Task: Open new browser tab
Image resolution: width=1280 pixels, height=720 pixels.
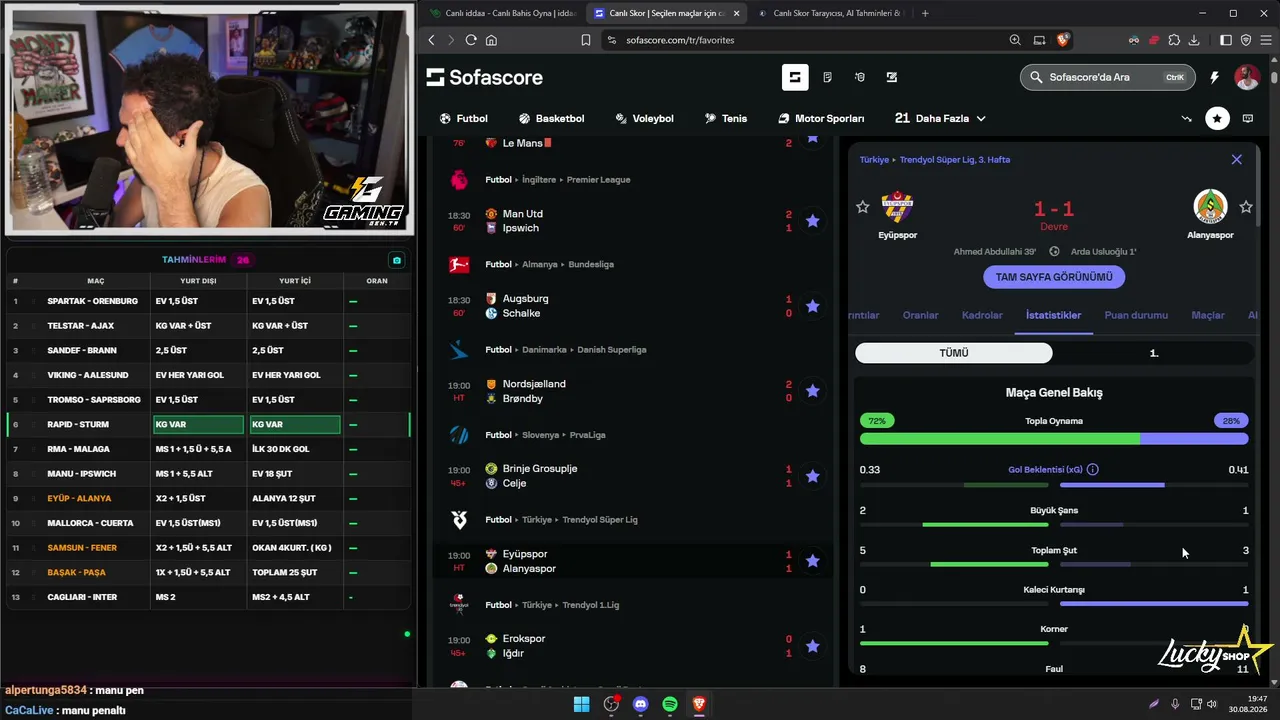Action: (925, 13)
